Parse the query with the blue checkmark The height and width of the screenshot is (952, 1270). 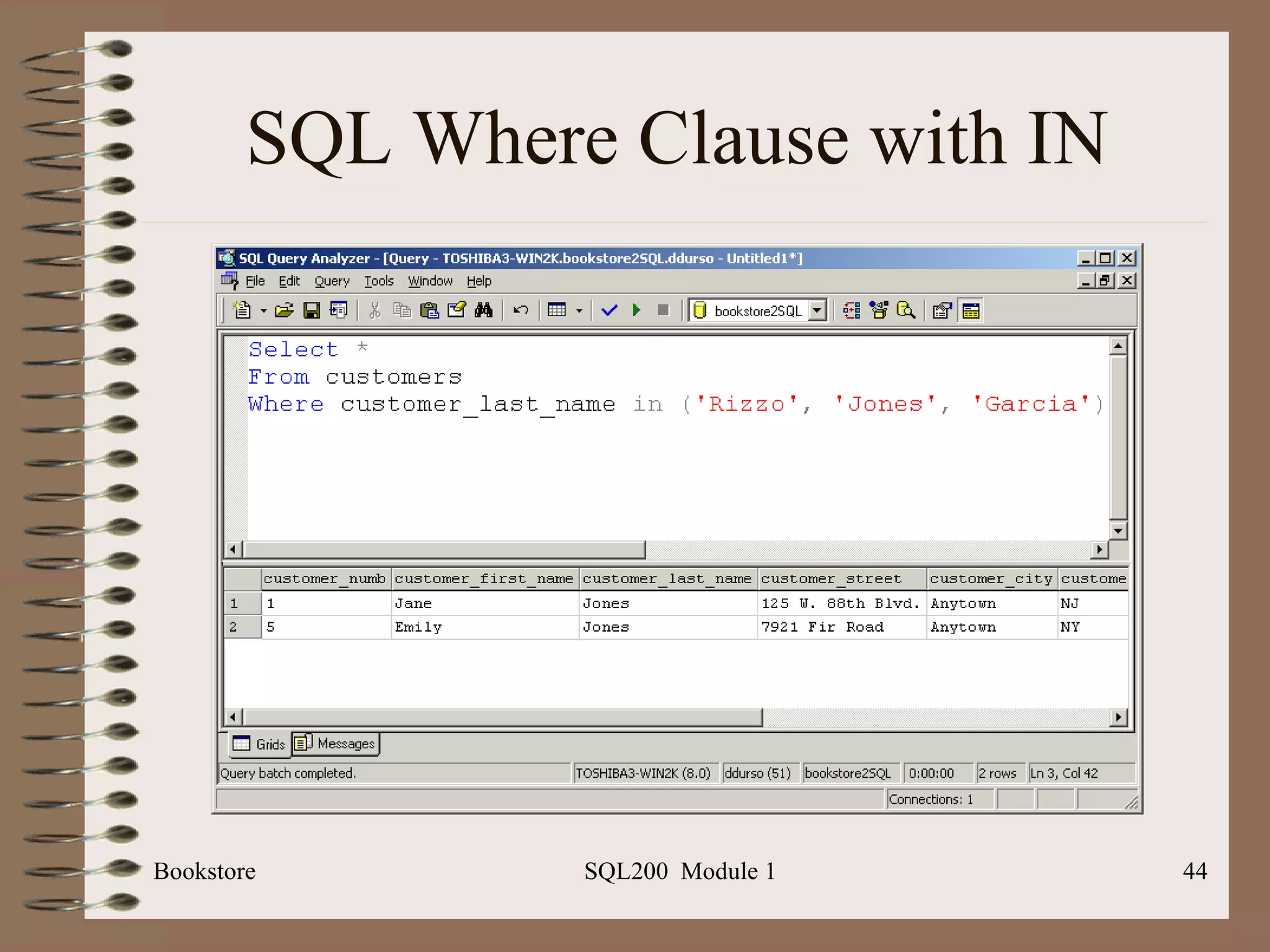pos(609,310)
